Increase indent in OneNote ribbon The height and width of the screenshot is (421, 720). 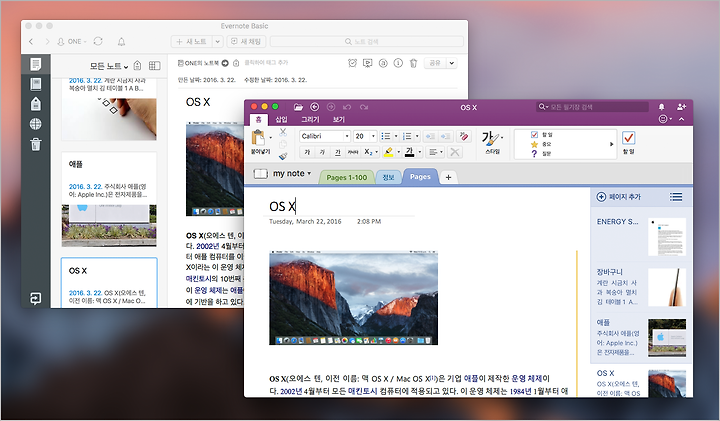click(x=445, y=136)
